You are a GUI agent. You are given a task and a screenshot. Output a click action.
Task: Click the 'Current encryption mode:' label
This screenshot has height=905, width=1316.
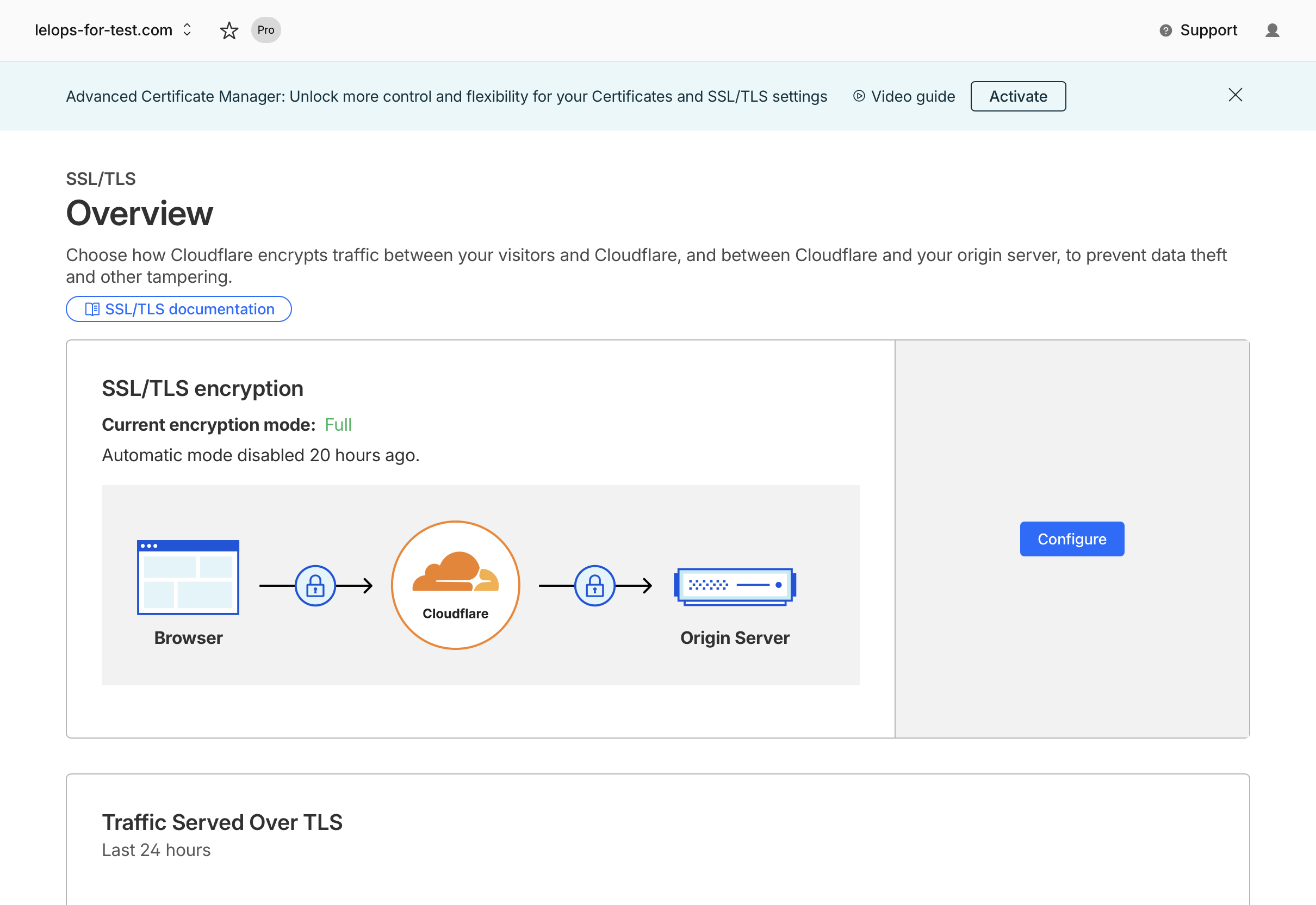pyautogui.click(x=209, y=425)
